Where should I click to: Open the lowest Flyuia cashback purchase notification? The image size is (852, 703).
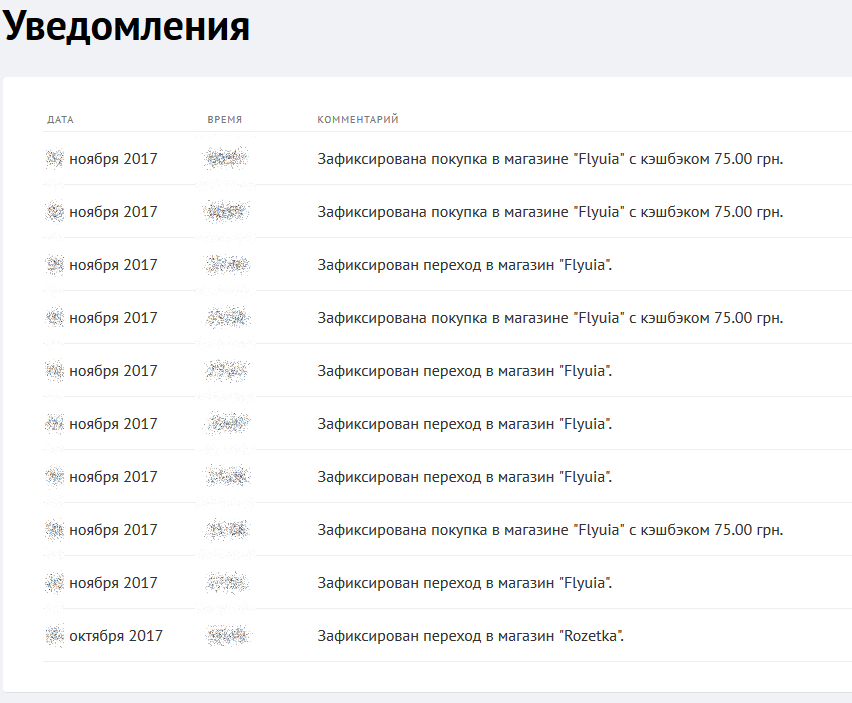click(550, 530)
